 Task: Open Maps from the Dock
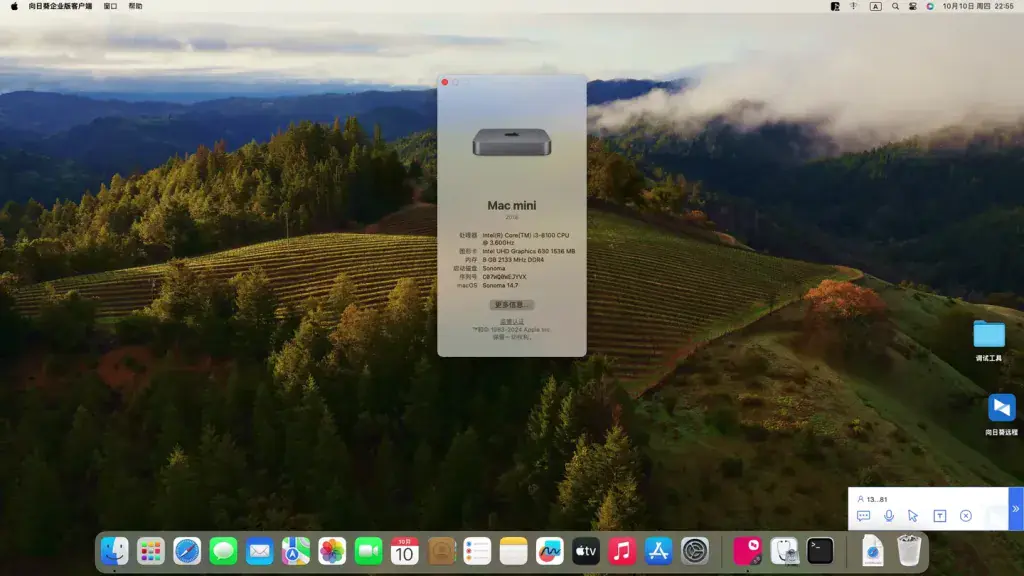[x=296, y=551]
